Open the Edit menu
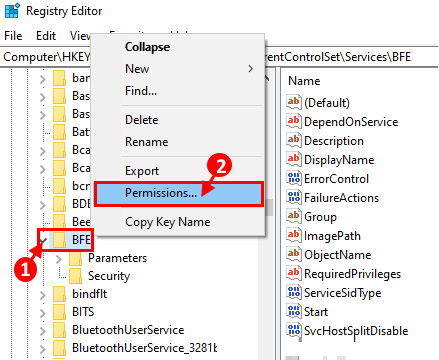The width and height of the screenshot is (439, 360). click(46, 36)
